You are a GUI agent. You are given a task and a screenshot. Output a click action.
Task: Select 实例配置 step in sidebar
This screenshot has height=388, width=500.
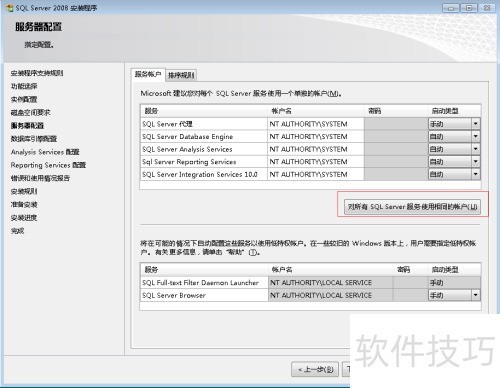(x=24, y=99)
